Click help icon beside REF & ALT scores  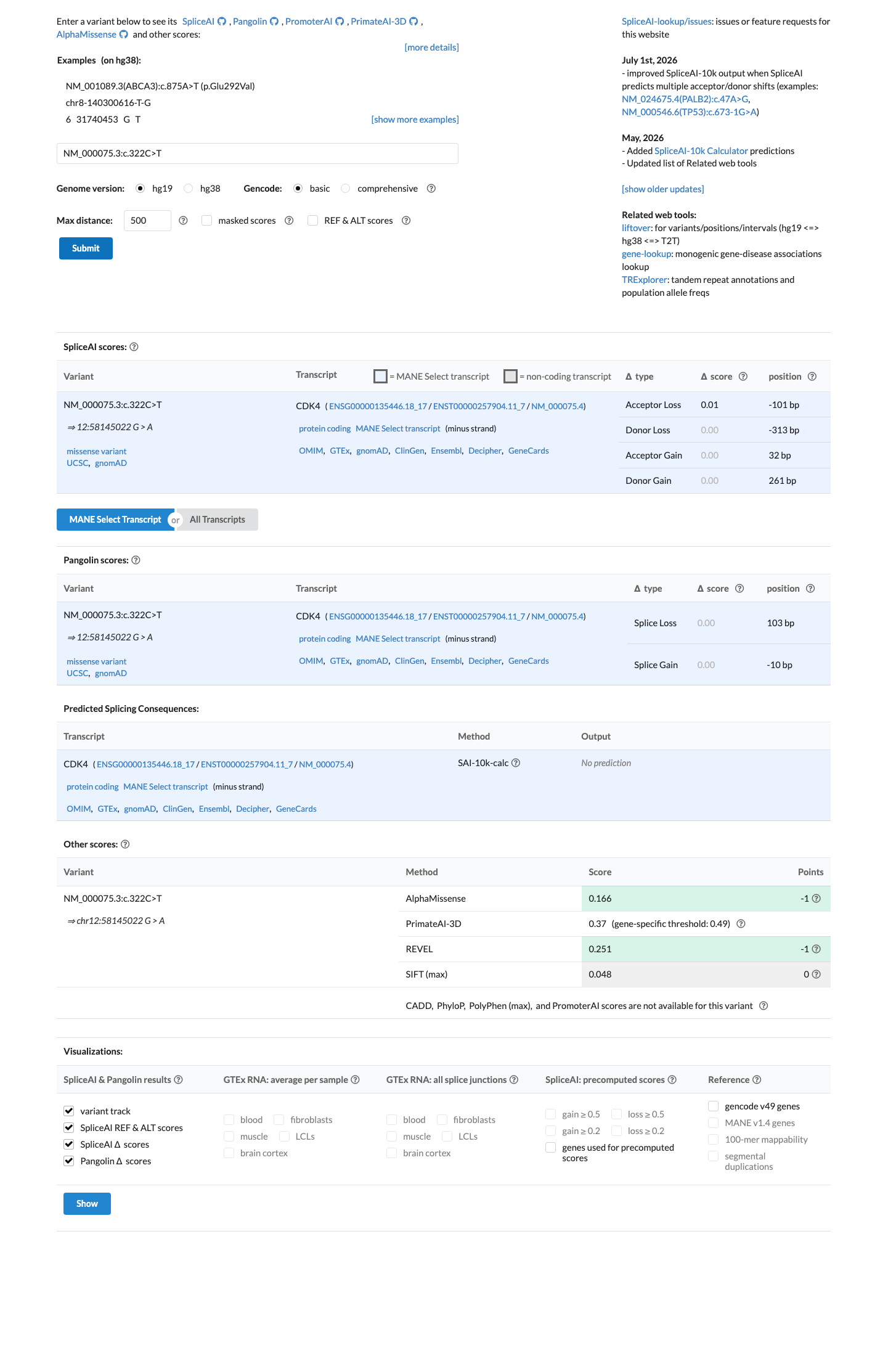coord(406,221)
